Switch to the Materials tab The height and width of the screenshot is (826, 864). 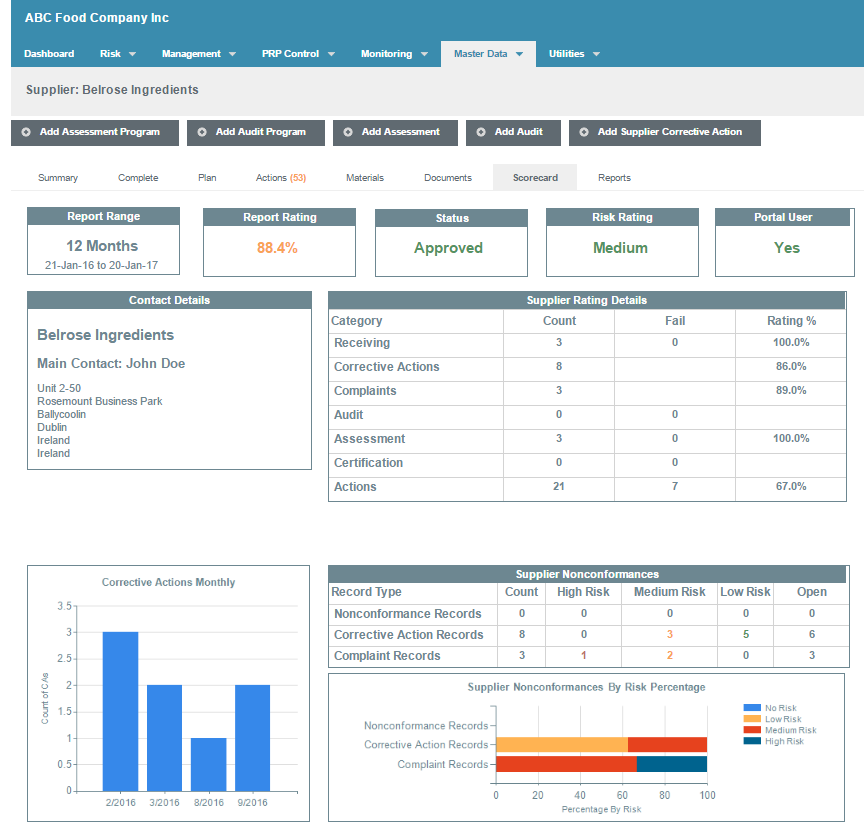coord(365,177)
